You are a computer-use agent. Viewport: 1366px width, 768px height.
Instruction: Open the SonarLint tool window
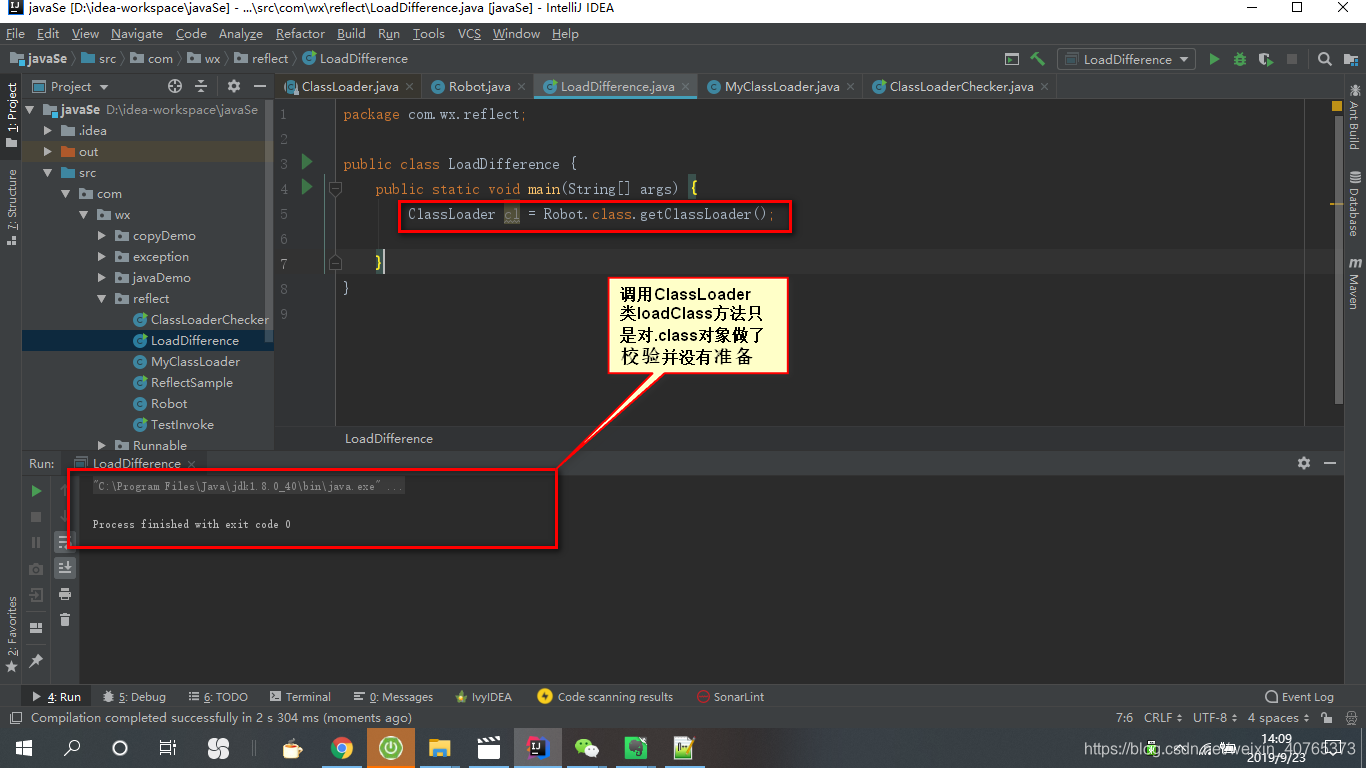(x=731, y=697)
